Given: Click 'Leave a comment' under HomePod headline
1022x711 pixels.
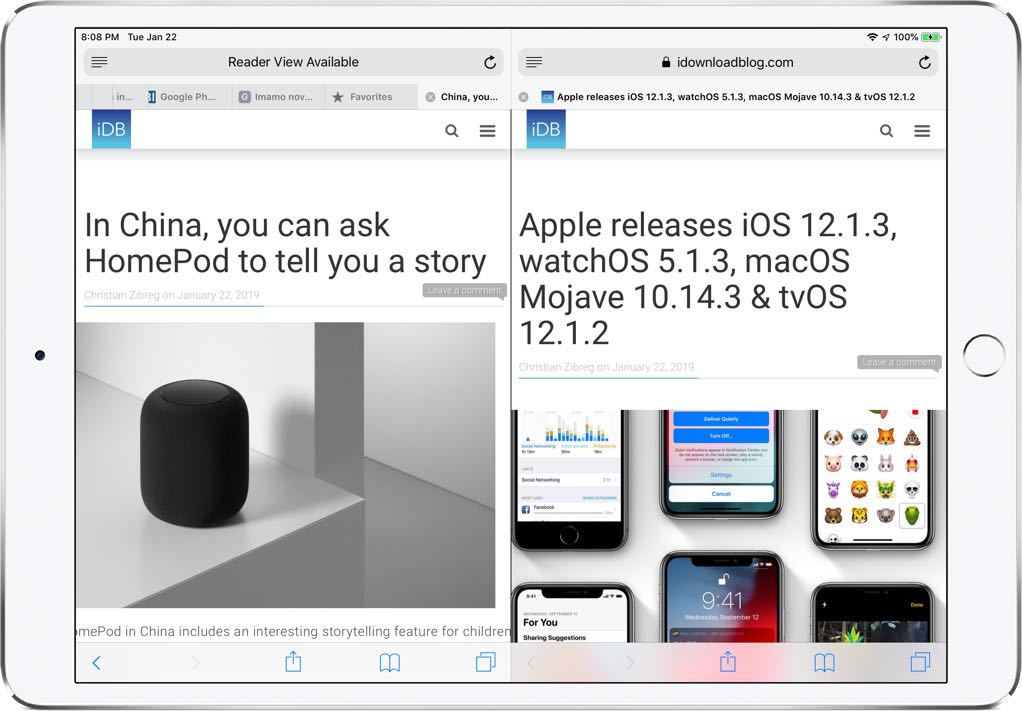Looking at the screenshot, I should point(463,290).
